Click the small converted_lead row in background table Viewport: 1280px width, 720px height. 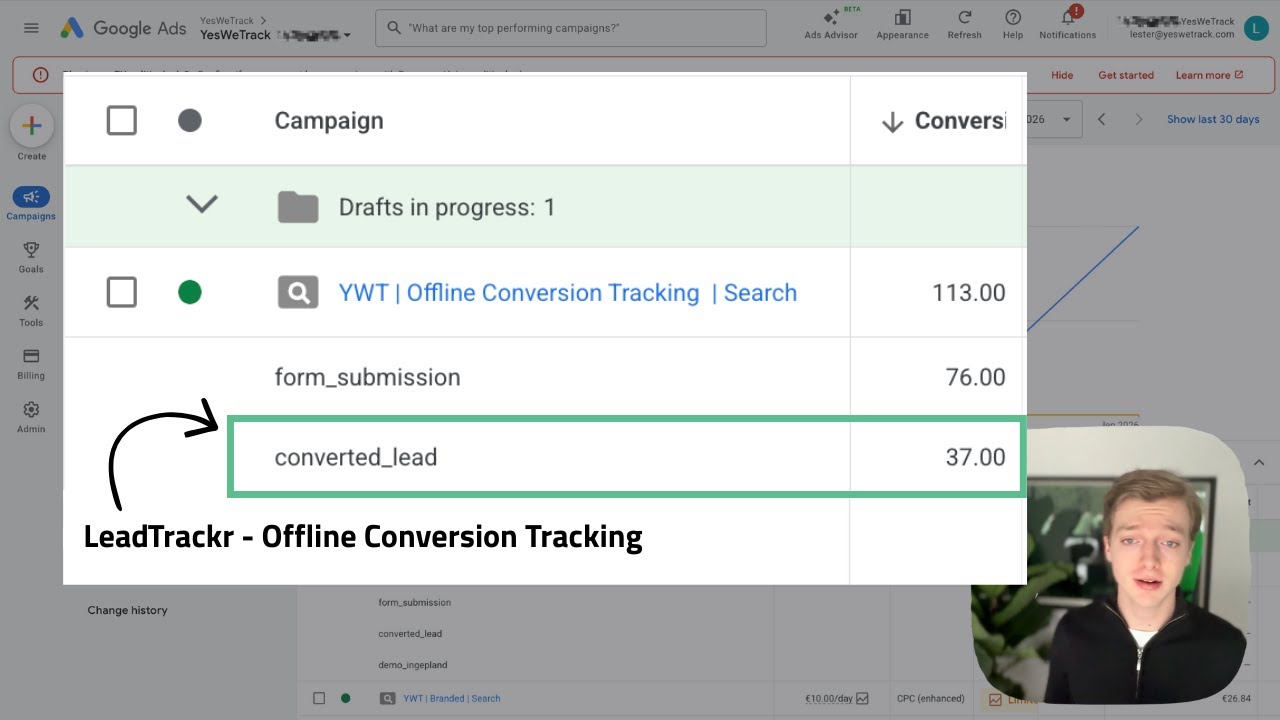click(410, 633)
